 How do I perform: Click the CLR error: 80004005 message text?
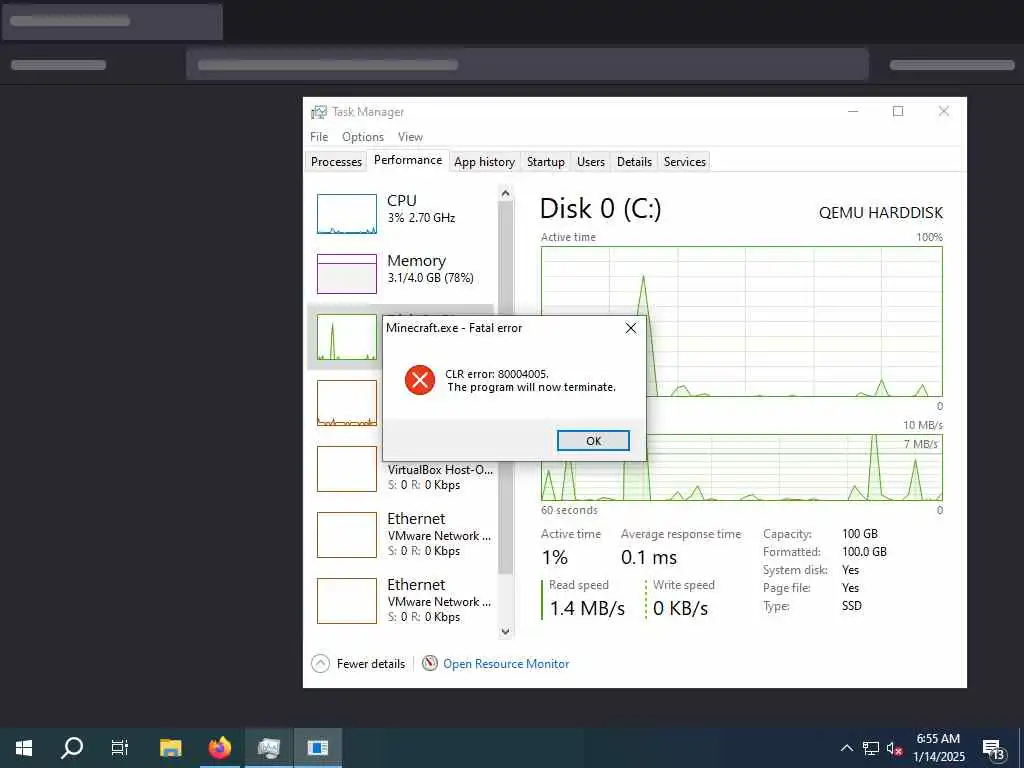pyautogui.click(x=497, y=374)
